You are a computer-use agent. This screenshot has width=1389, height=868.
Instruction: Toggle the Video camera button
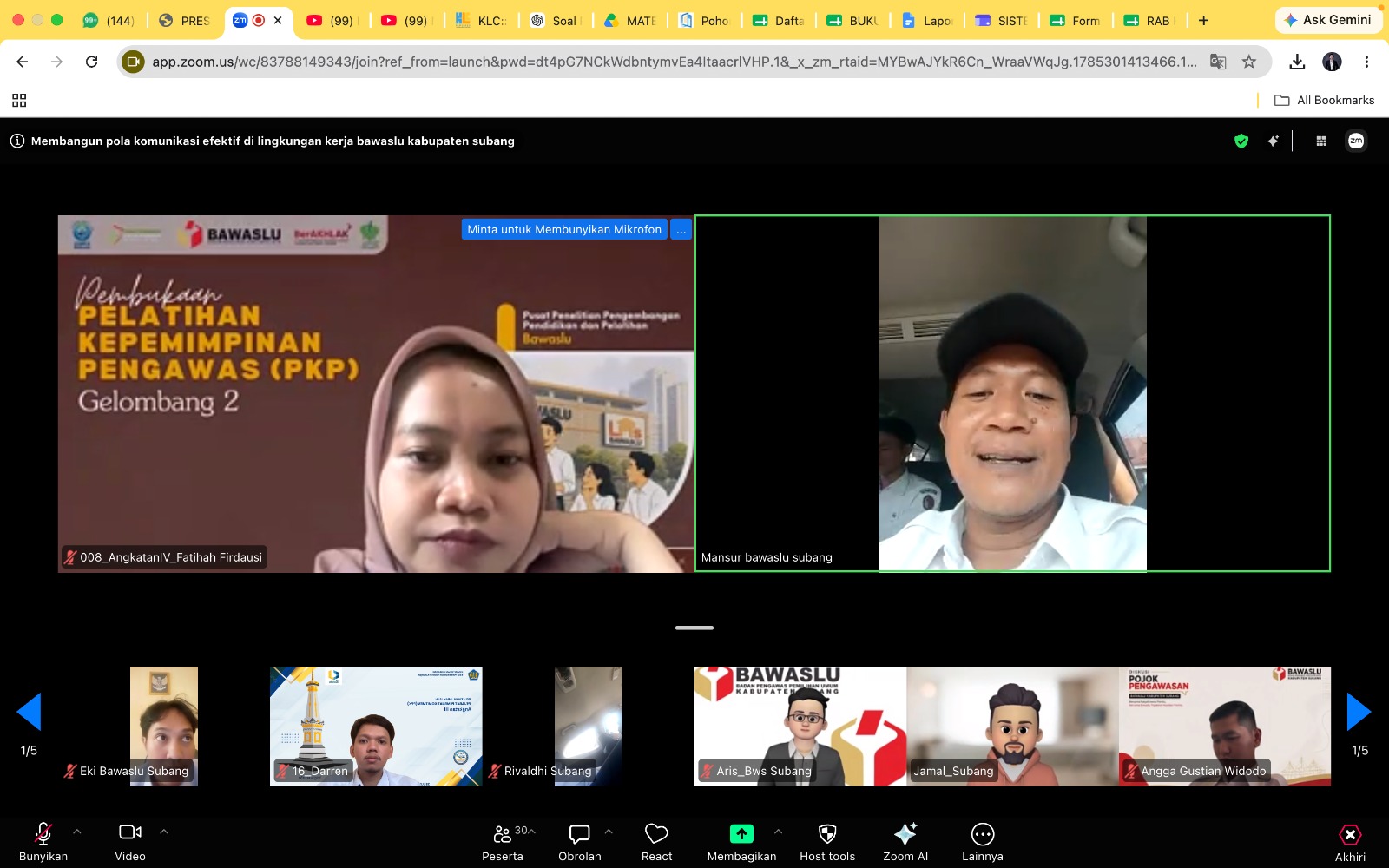tap(130, 842)
